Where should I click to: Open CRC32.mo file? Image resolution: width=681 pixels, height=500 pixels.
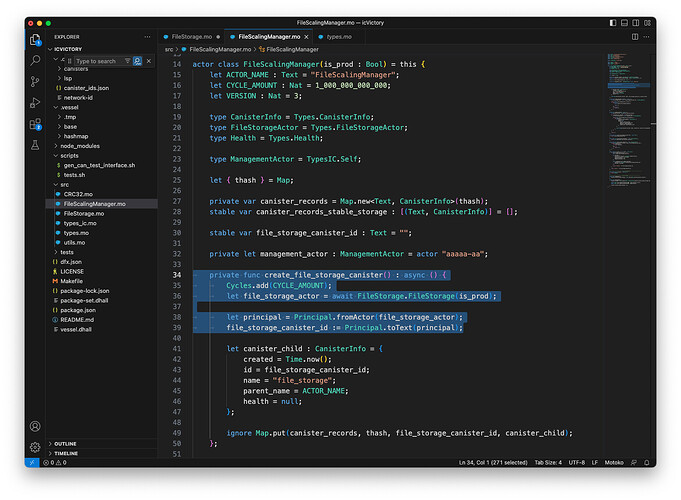click(x=78, y=194)
